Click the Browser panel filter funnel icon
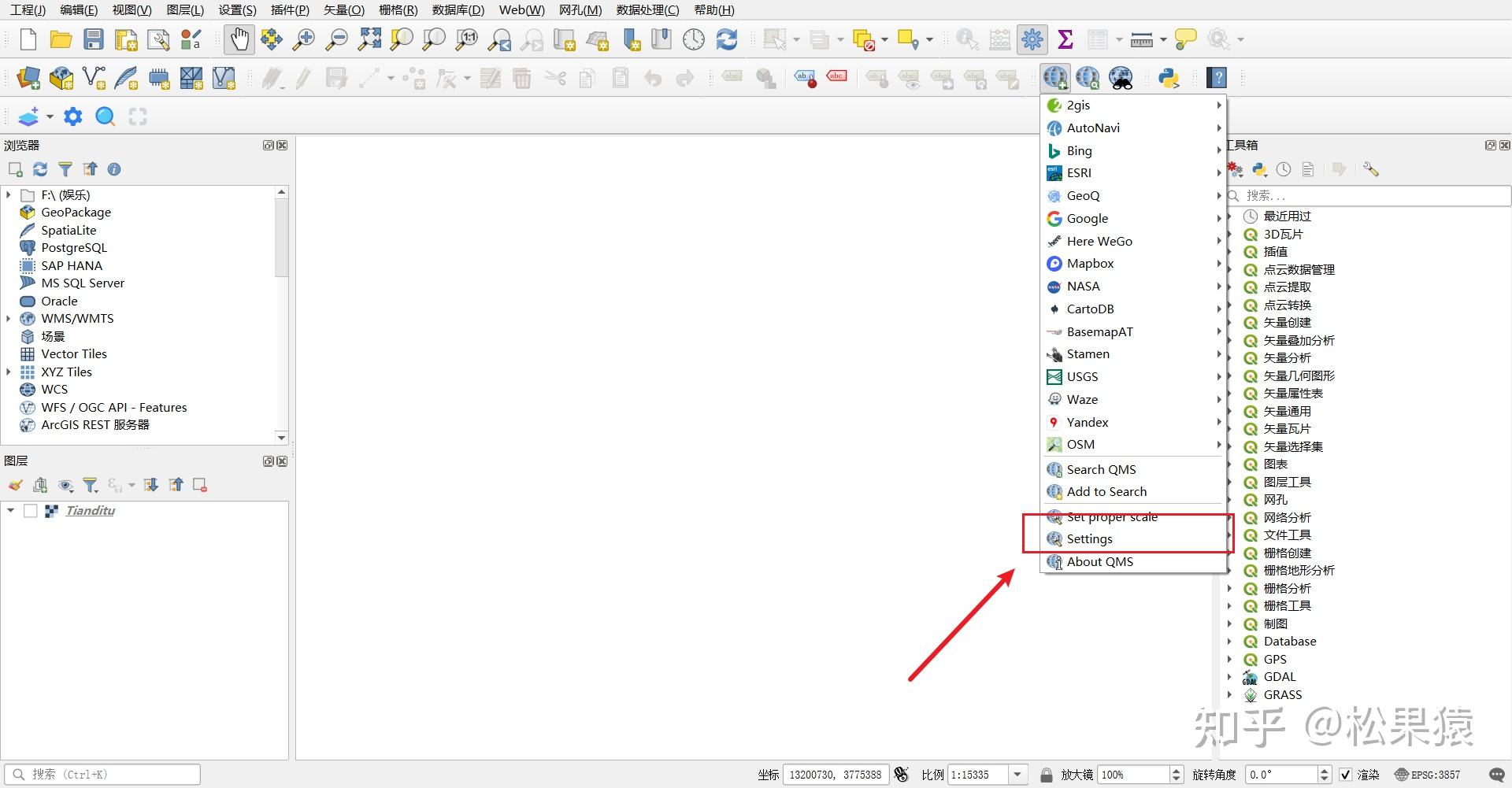The image size is (1512, 788). [x=65, y=169]
